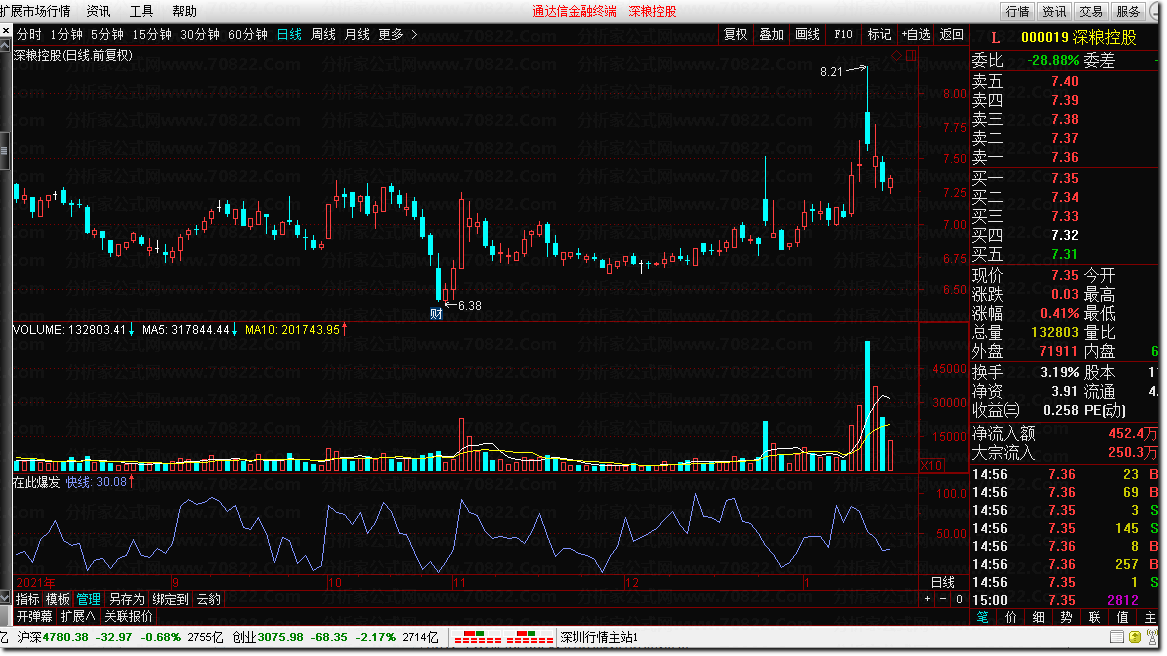Viewport: 1167px width, 656px height.
Task: Click the 资讯 button at top right
Action: [1054, 11]
